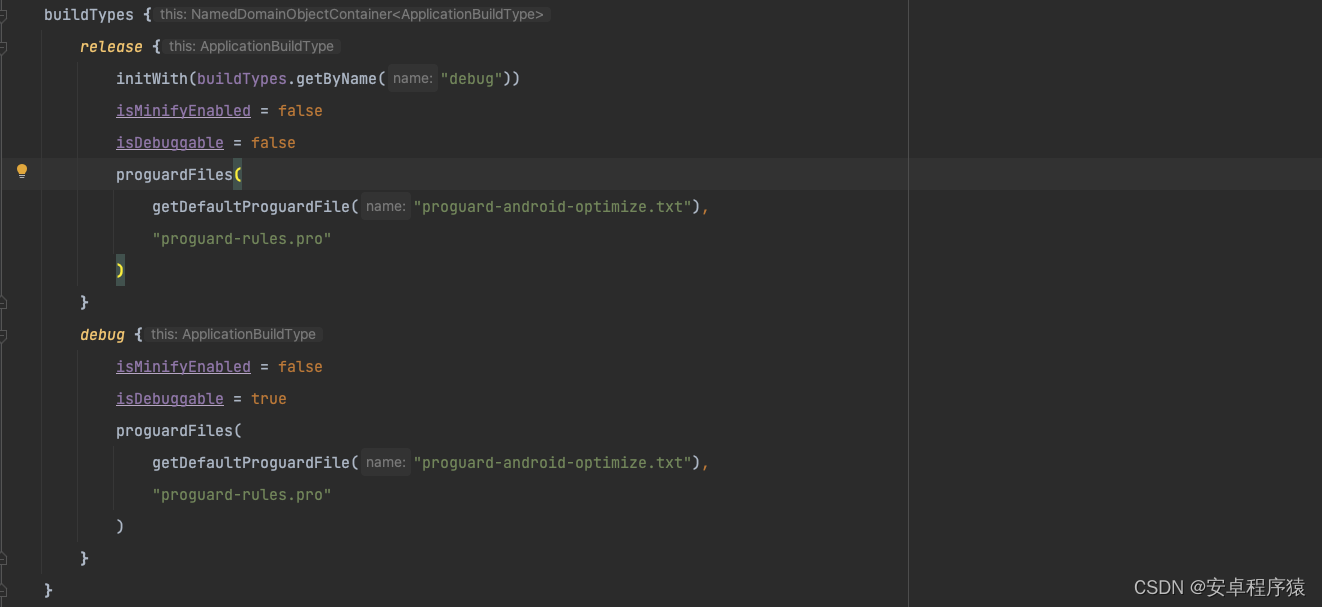This screenshot has height=607, width=1322.
Task: Collapse the debug block fold marker
Action: click(6, 334)
